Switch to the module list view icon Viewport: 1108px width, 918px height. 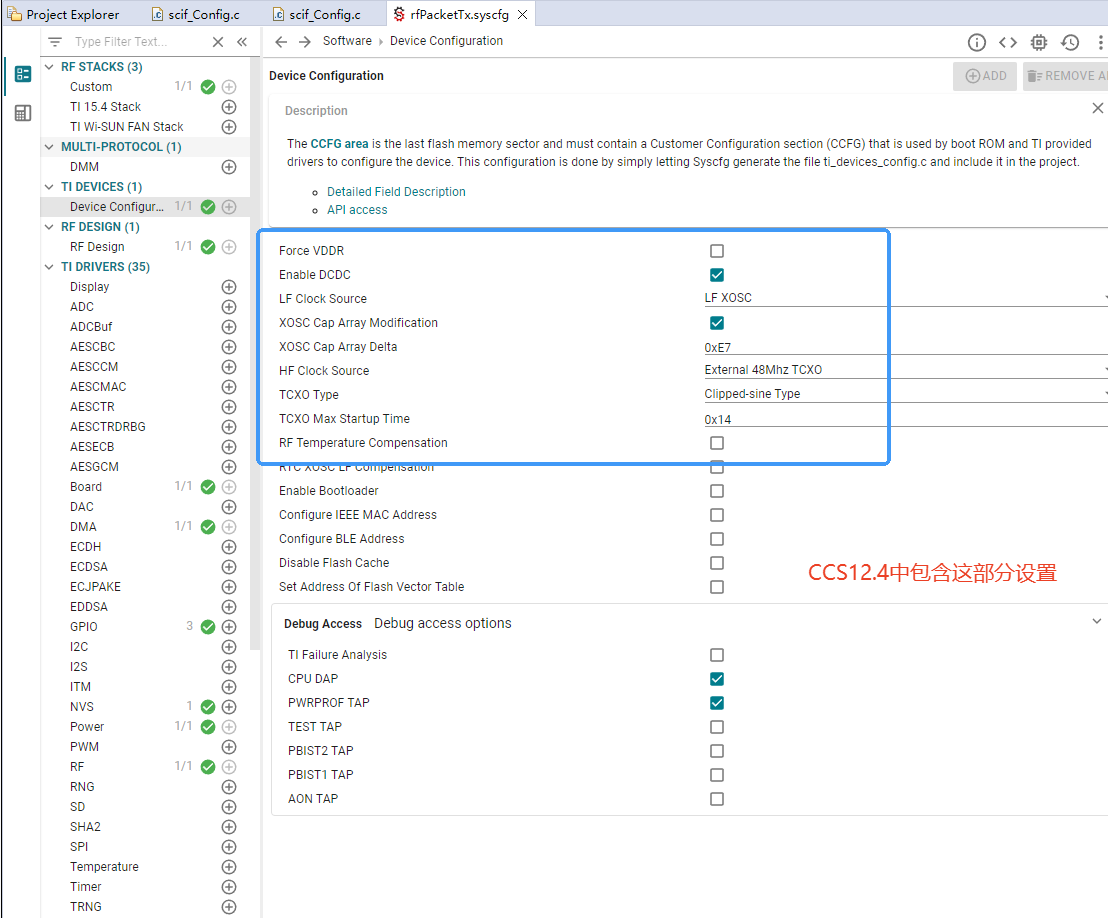(23, 73)
